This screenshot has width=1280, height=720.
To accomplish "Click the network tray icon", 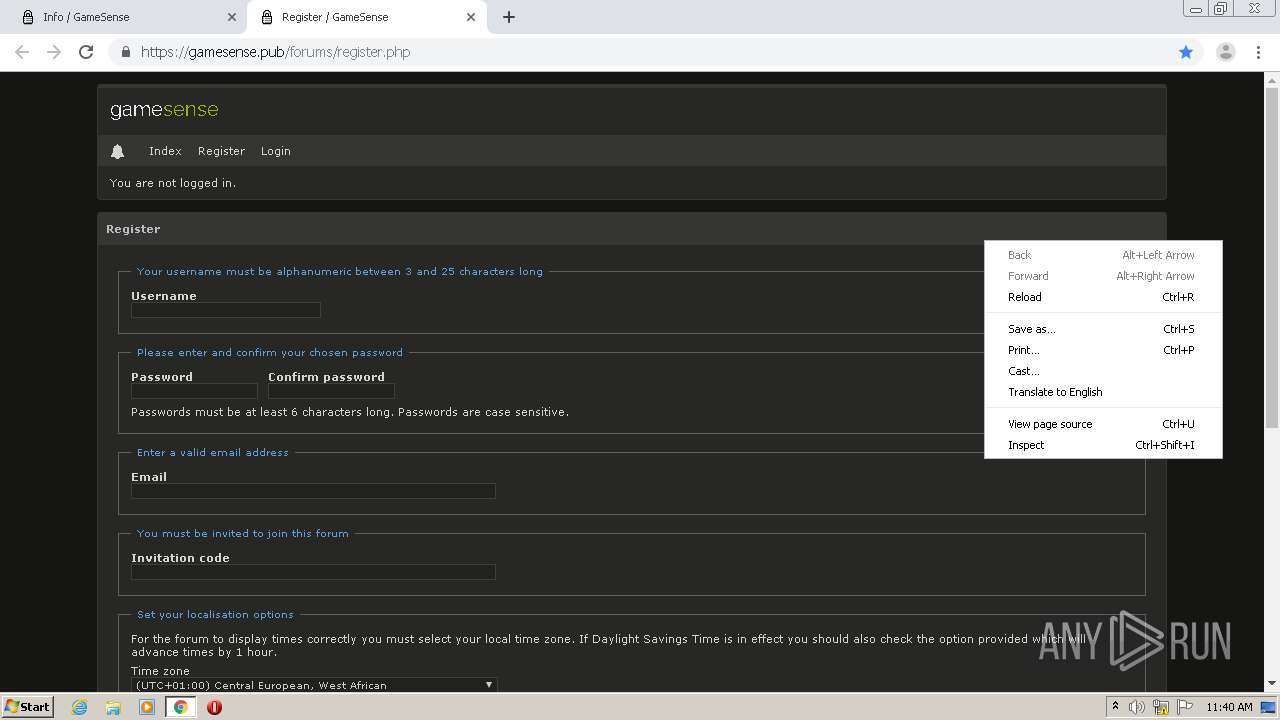I will point(1161,707).
